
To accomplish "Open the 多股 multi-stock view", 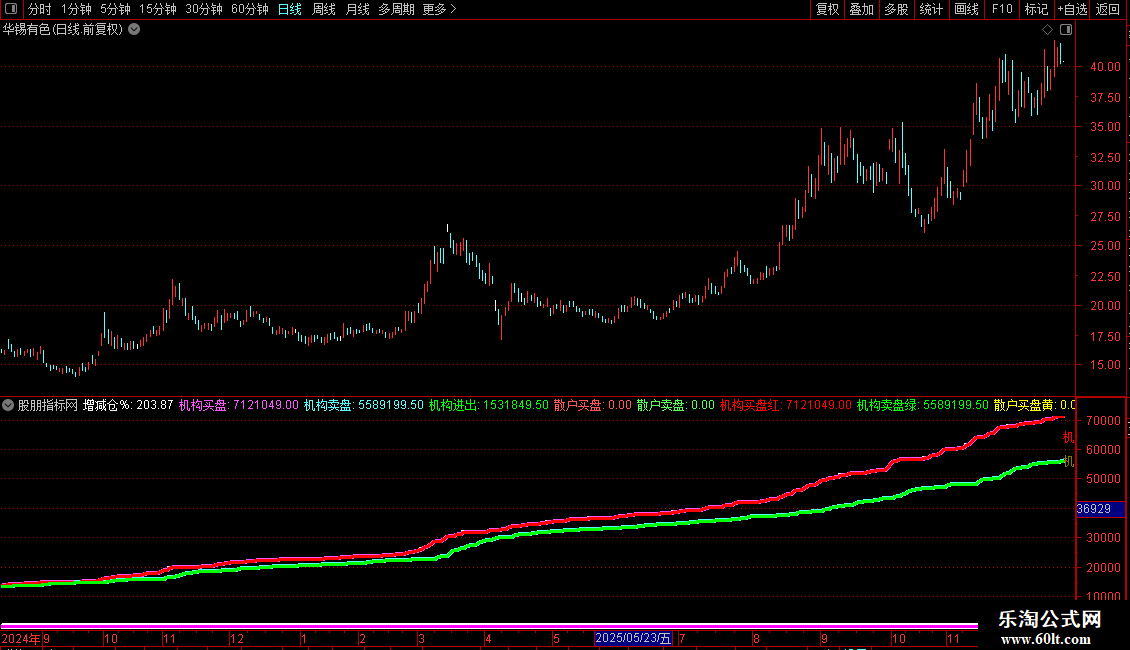I will coord(896,9).
